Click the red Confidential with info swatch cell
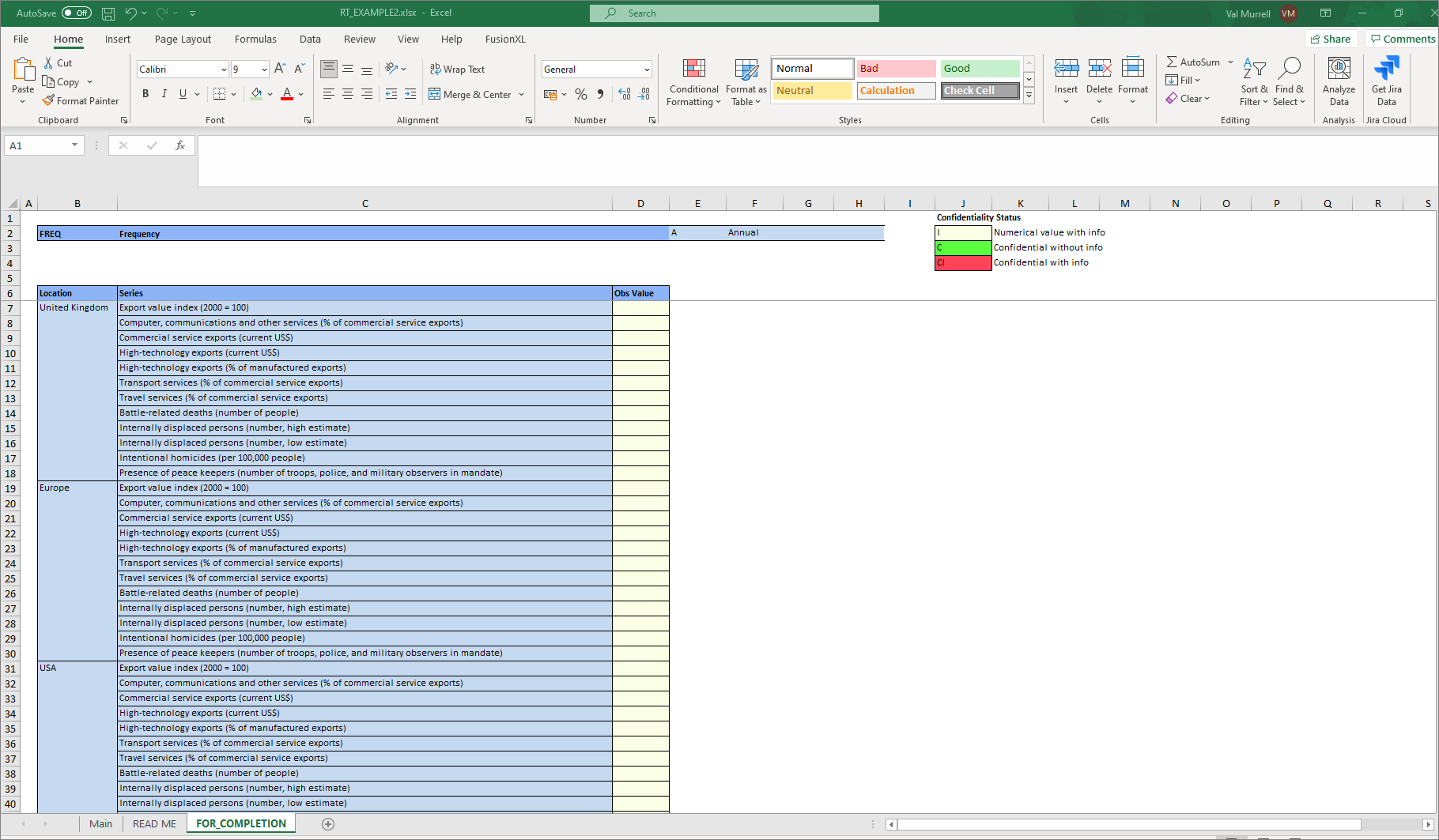 [x=963, y=263]
